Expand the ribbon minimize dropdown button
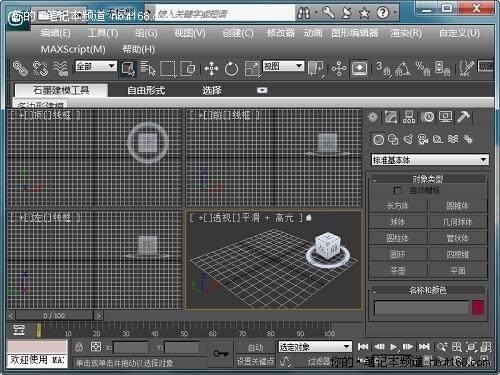Image resolution: width=500 pixels, height=375 pixels. coord(262,90)
